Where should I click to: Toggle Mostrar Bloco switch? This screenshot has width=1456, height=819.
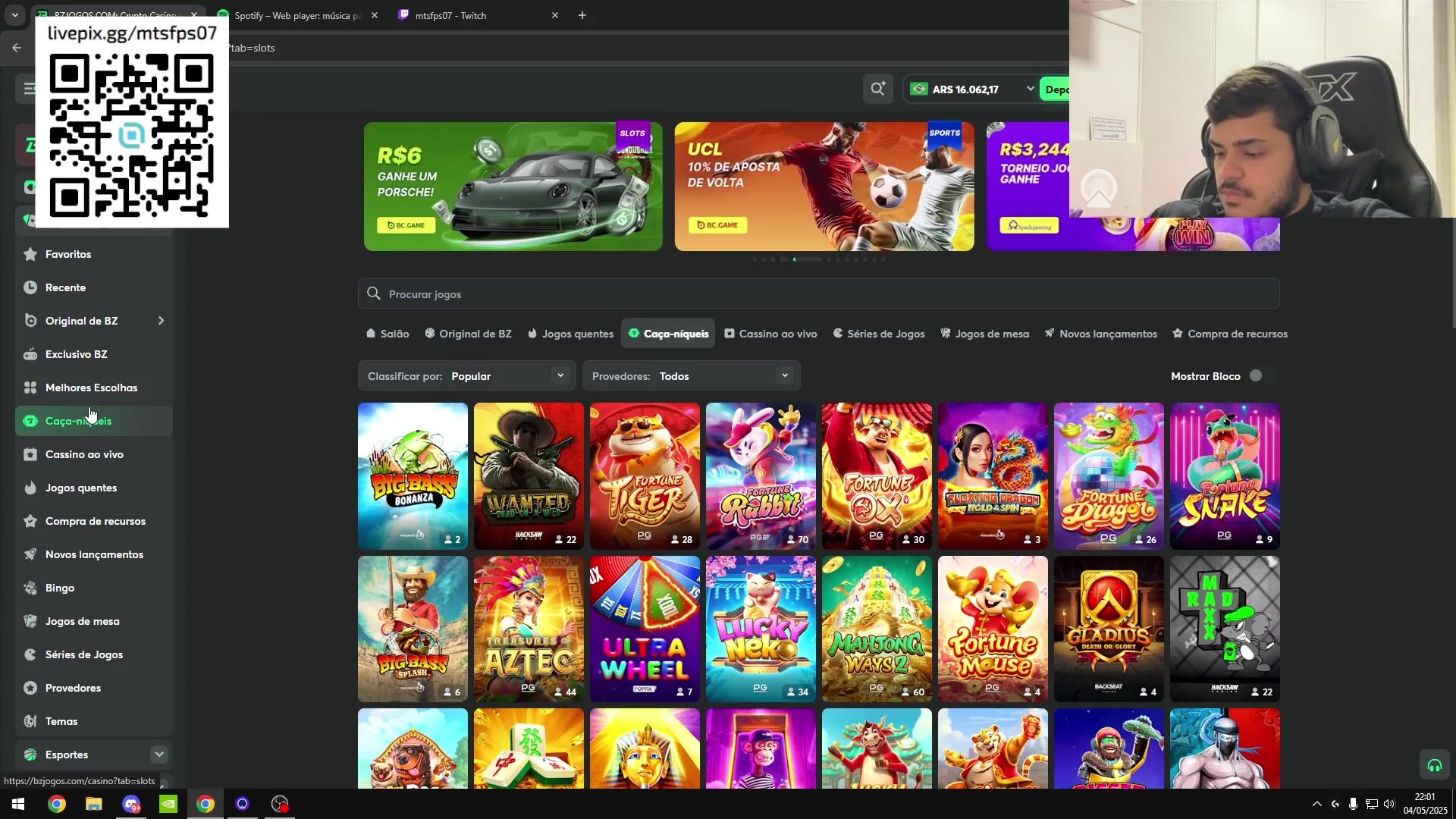pos(1262,376)
